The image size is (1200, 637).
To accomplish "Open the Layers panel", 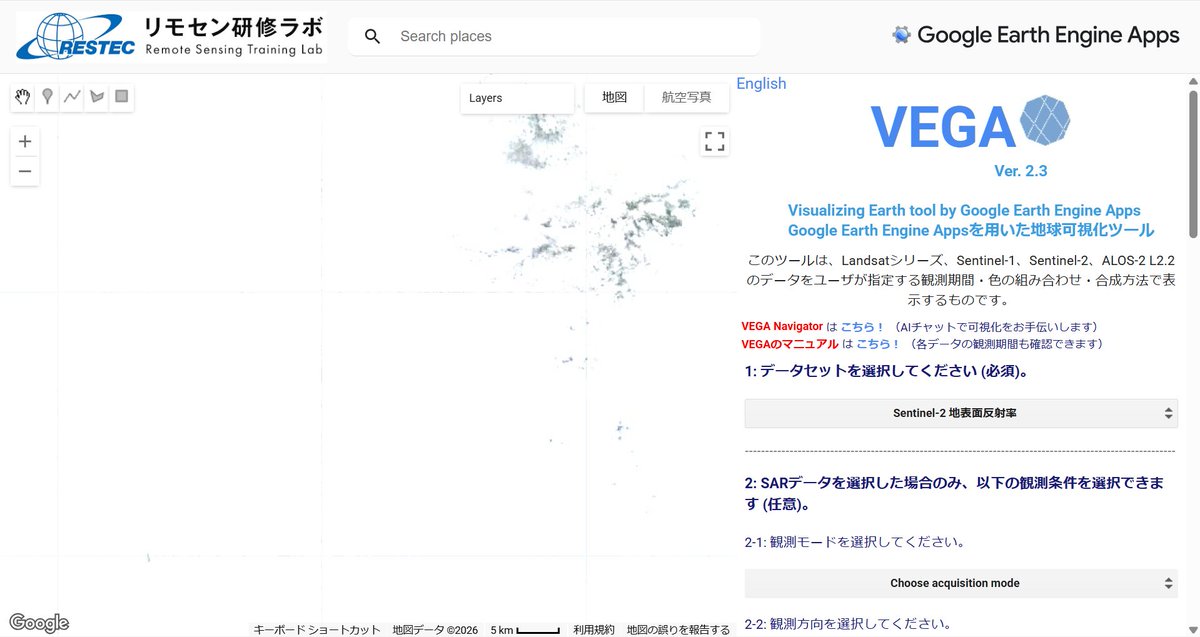I will point(517,98).
